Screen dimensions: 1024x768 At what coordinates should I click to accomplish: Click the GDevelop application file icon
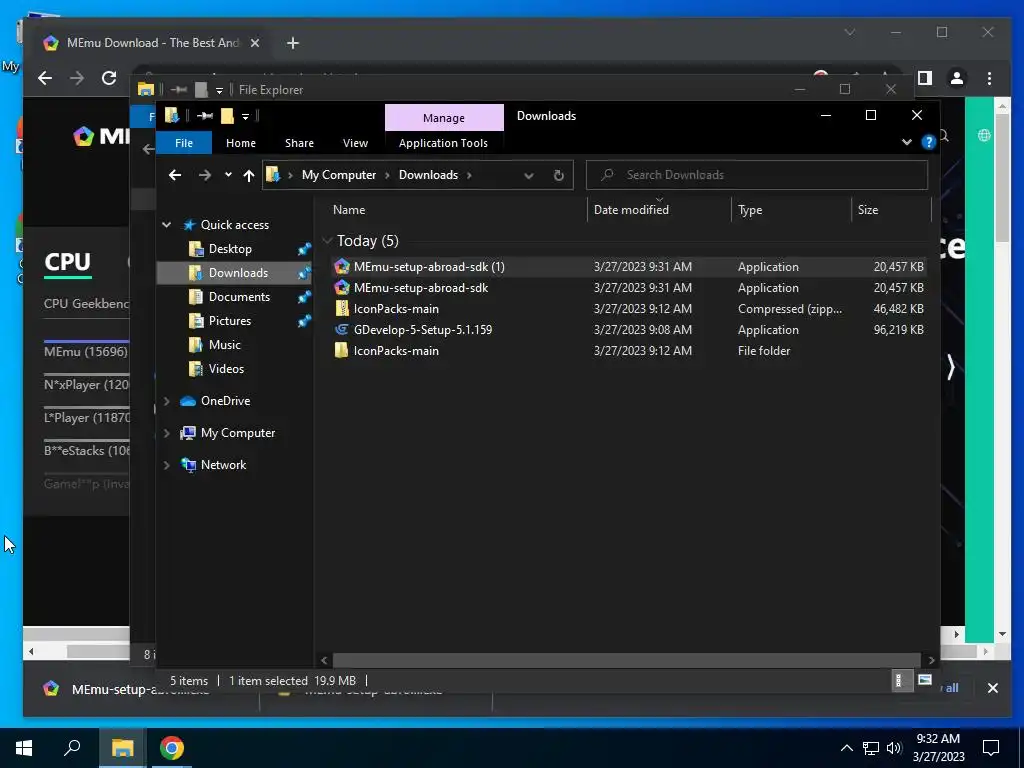[x=342, y=330]
